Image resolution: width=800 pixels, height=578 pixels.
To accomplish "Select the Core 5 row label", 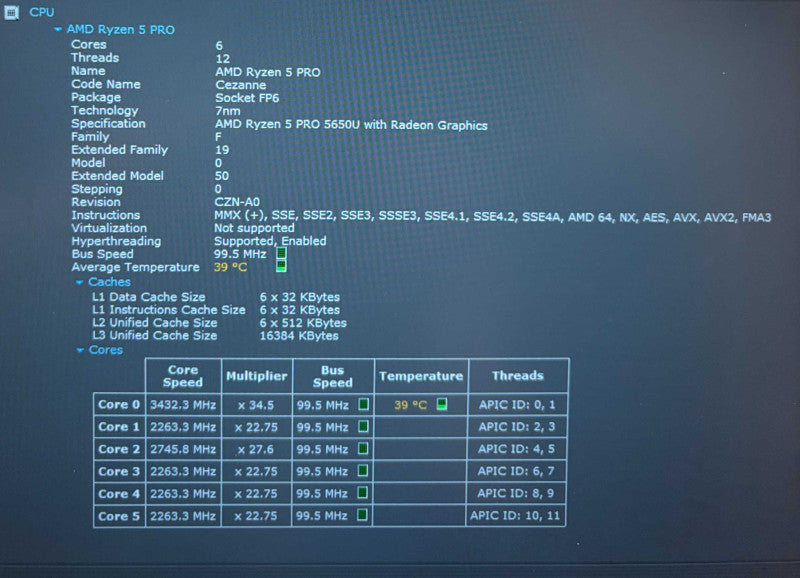I will (119, 516).
